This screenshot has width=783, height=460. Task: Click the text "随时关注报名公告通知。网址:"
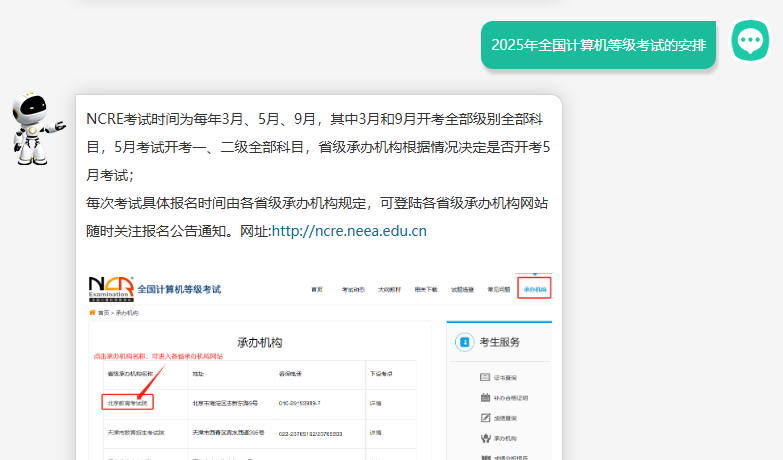179,231
